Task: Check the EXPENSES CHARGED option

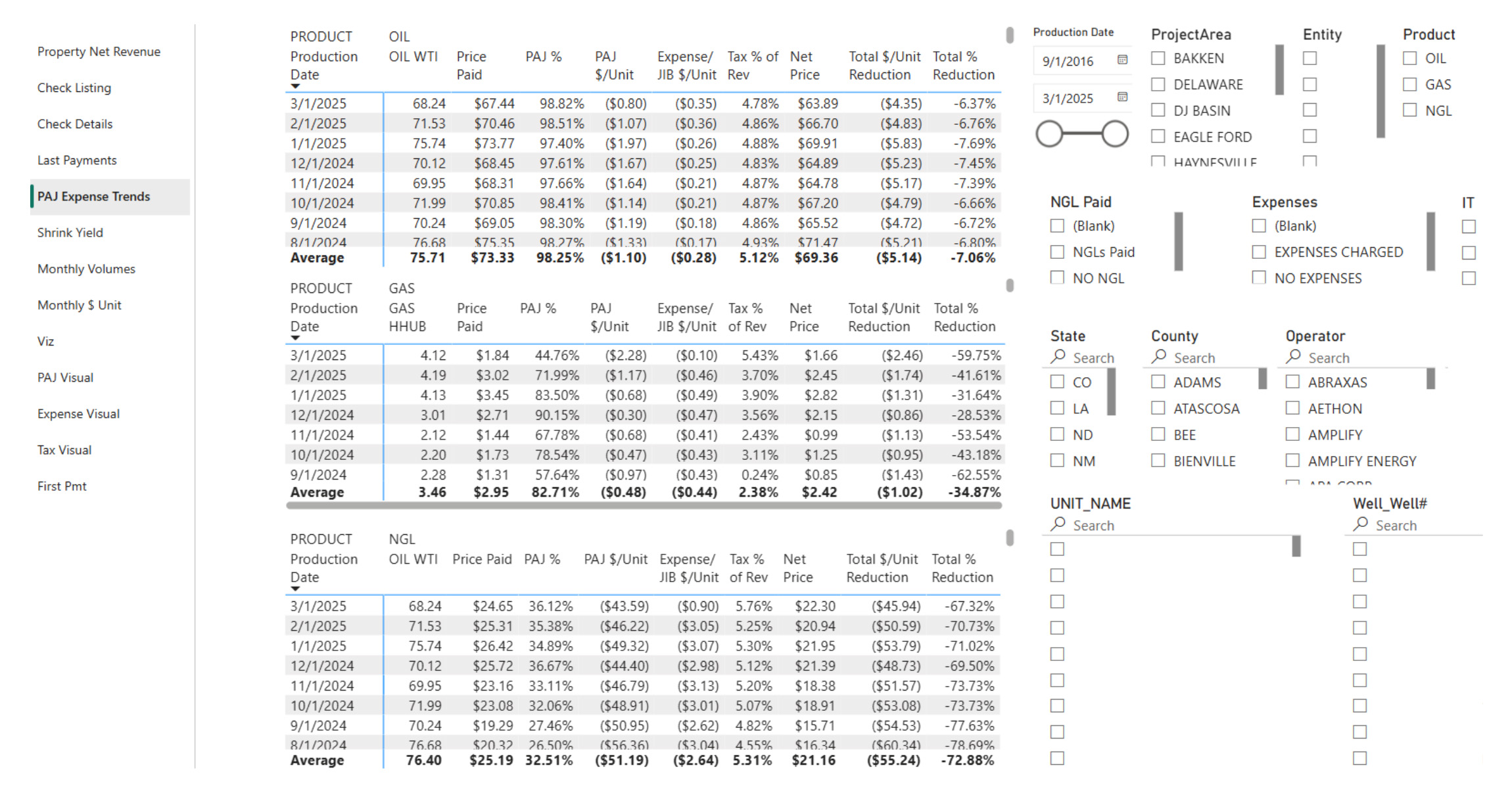Action: [1259, 252]
